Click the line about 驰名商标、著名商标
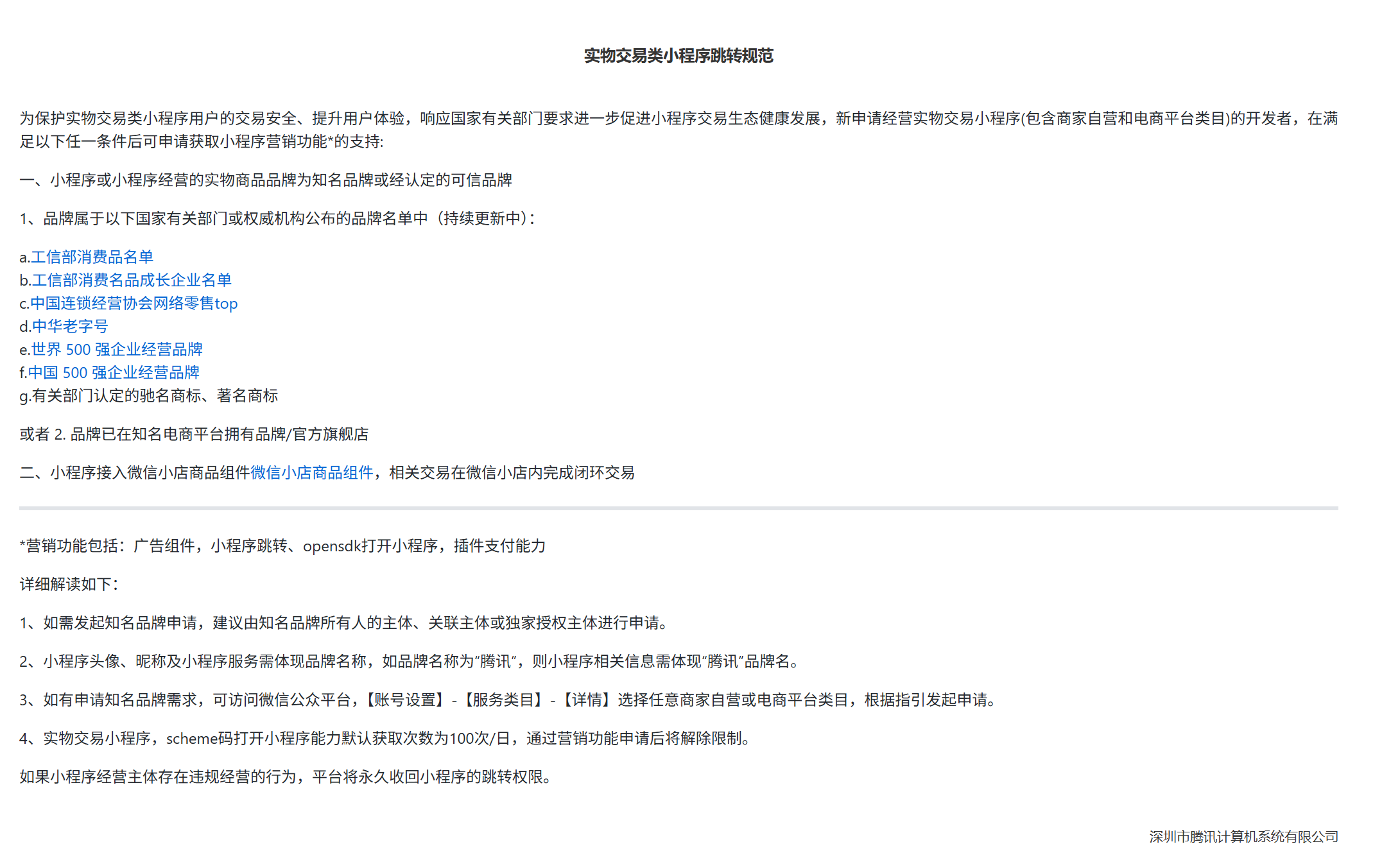The width and height of the screenshot is (1400, 860). pos(149,396)
